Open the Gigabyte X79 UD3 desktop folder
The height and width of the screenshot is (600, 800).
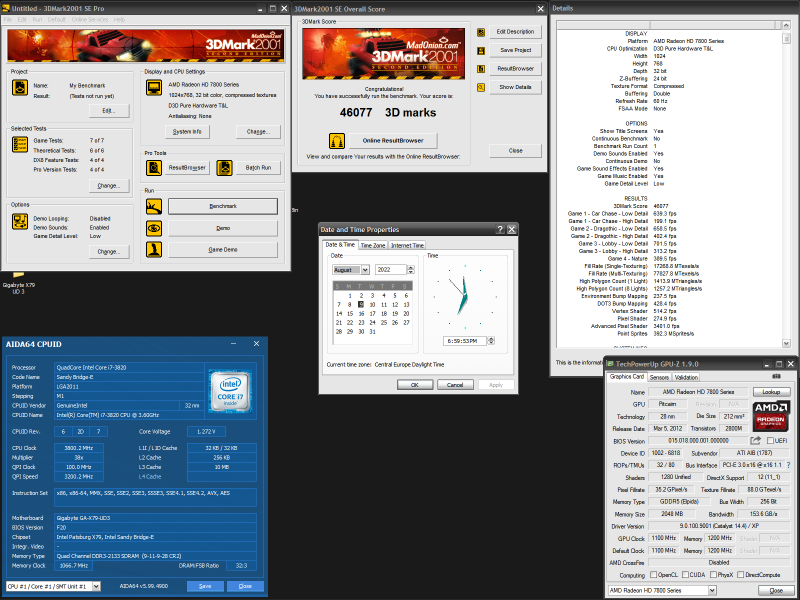click(18, 284)
